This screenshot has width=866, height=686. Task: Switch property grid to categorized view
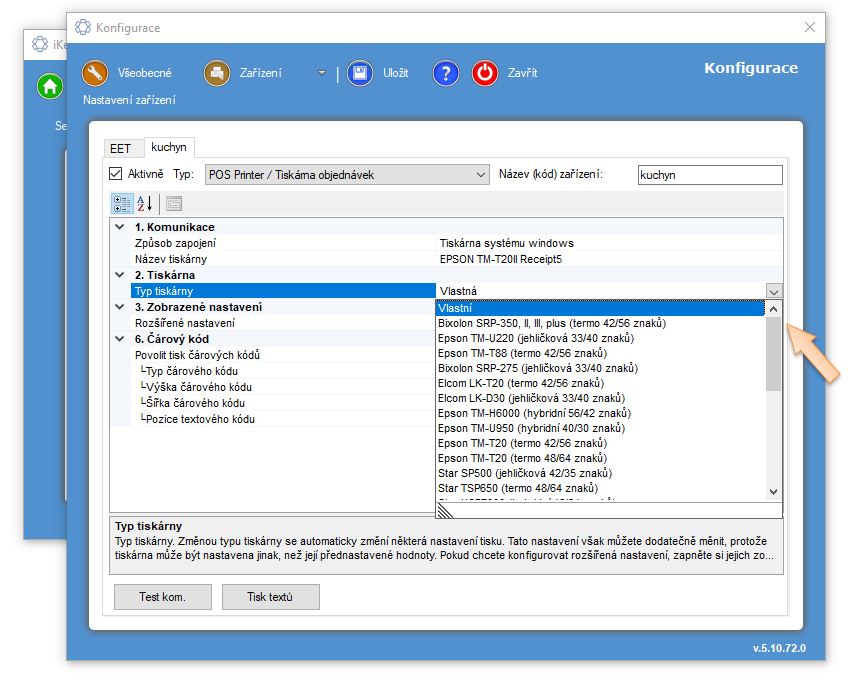pyautogui.click(x=122, y=204)
